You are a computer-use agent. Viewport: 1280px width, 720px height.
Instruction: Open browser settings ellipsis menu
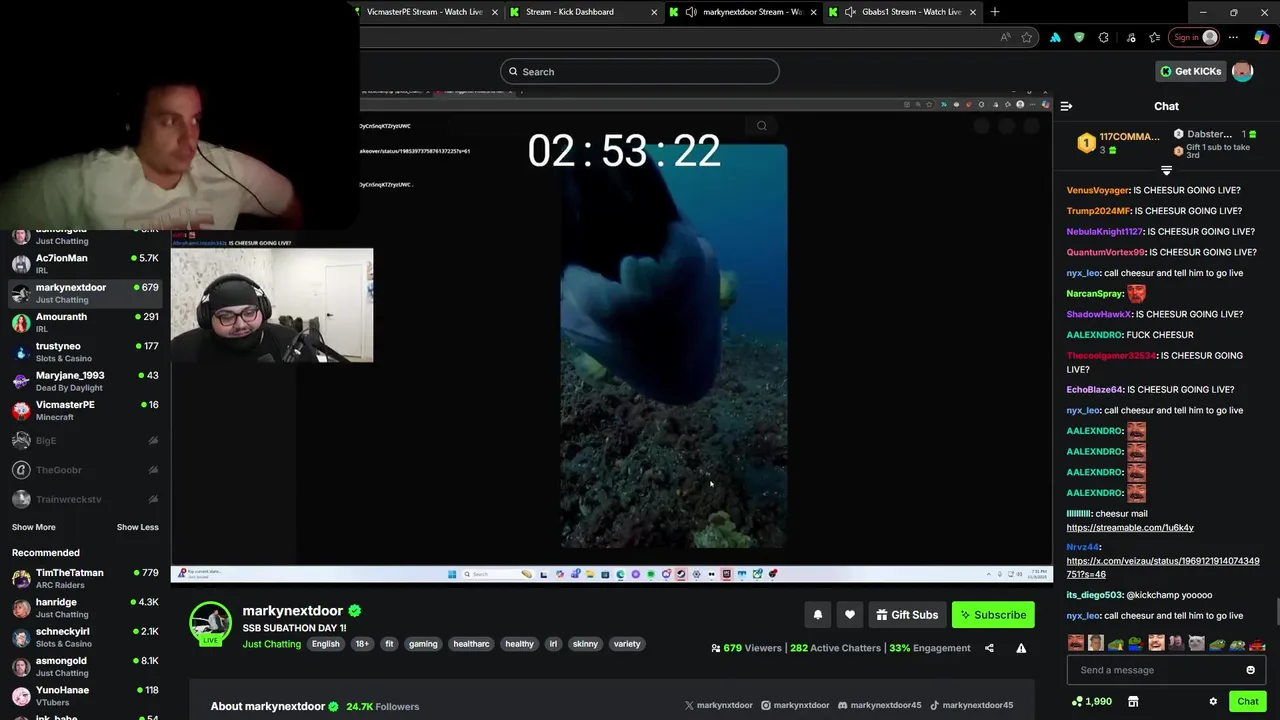1233,37
